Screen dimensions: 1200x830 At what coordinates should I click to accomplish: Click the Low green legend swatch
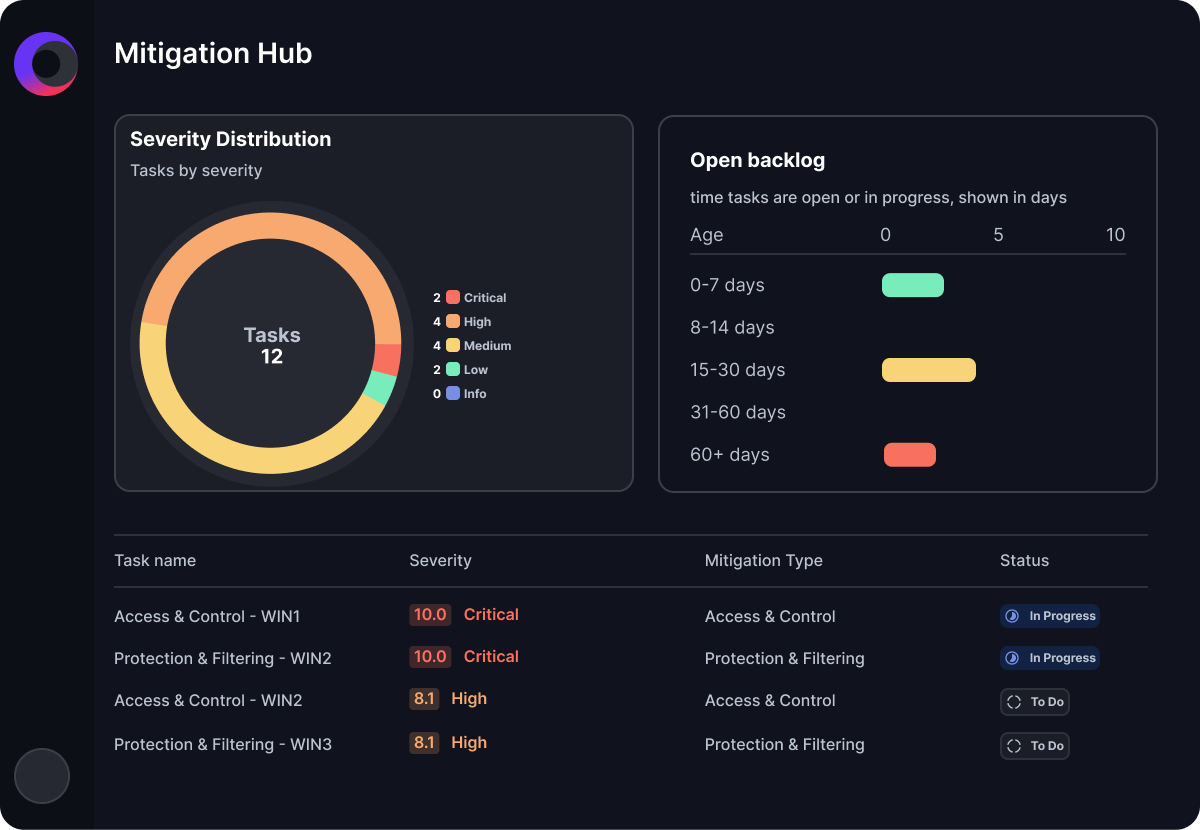point(453,369)
